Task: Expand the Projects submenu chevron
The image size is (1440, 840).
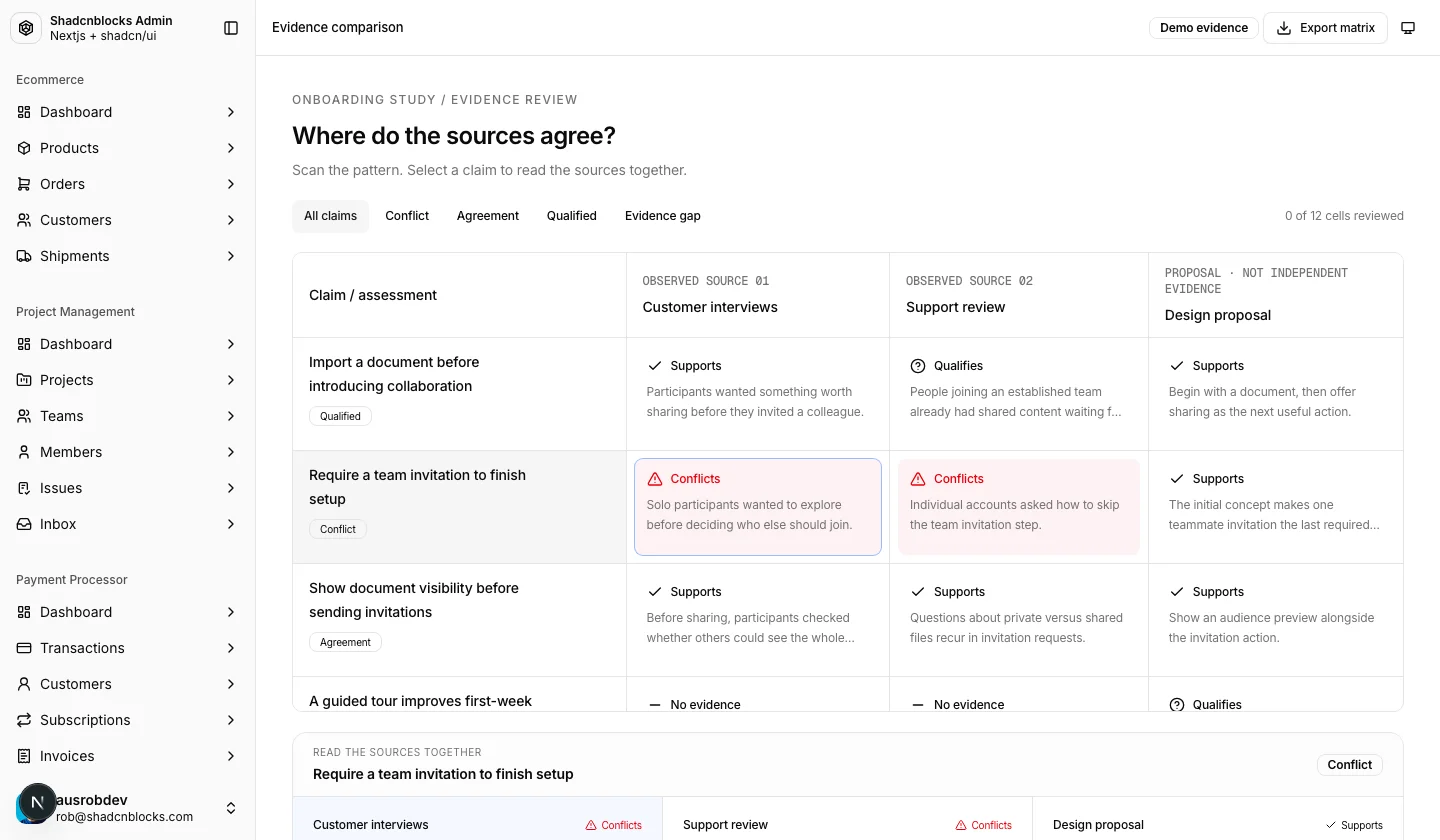Action: 231,380
